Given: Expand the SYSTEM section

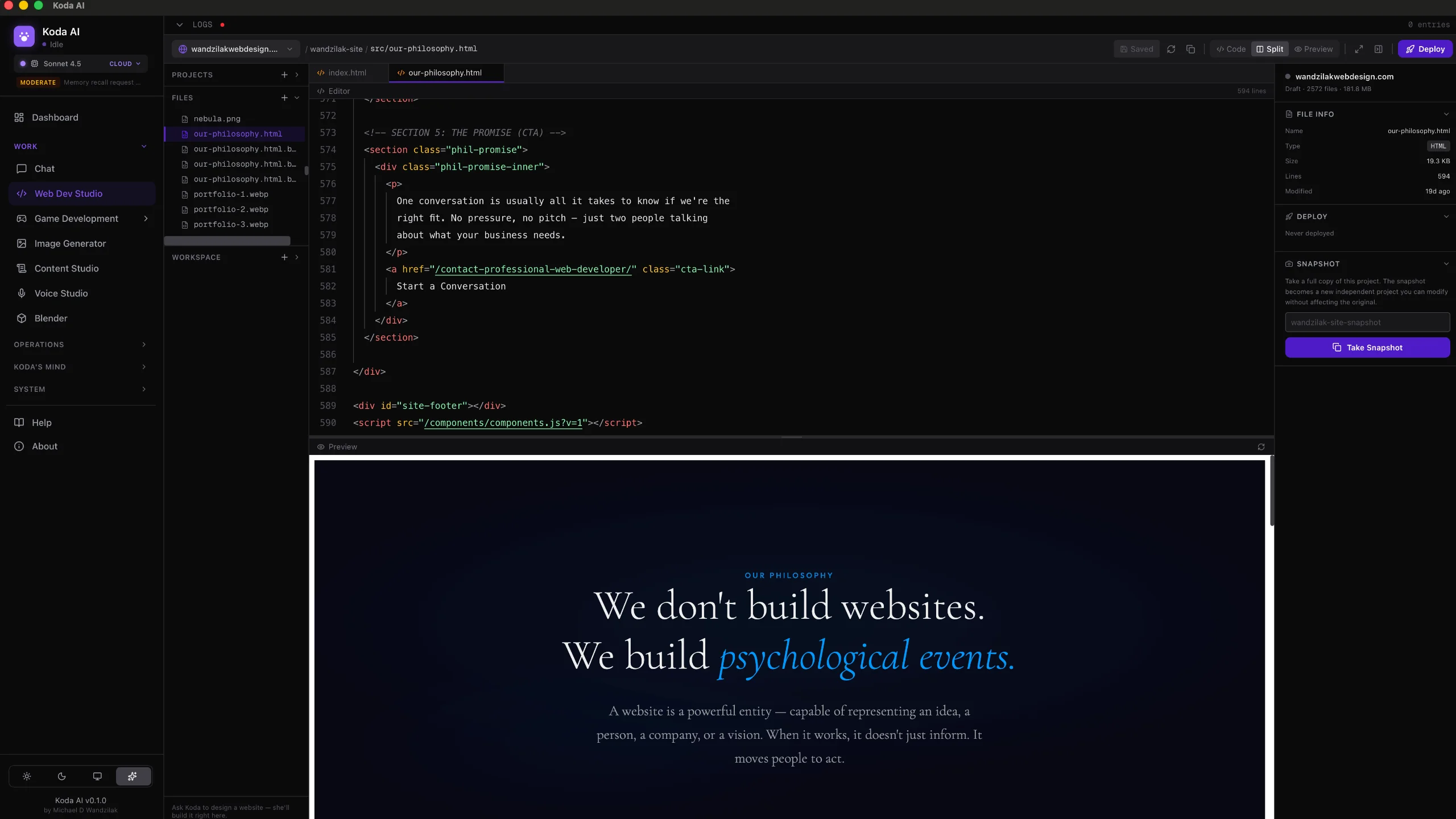Looking at the screenshot, I should tap(144, 389).
